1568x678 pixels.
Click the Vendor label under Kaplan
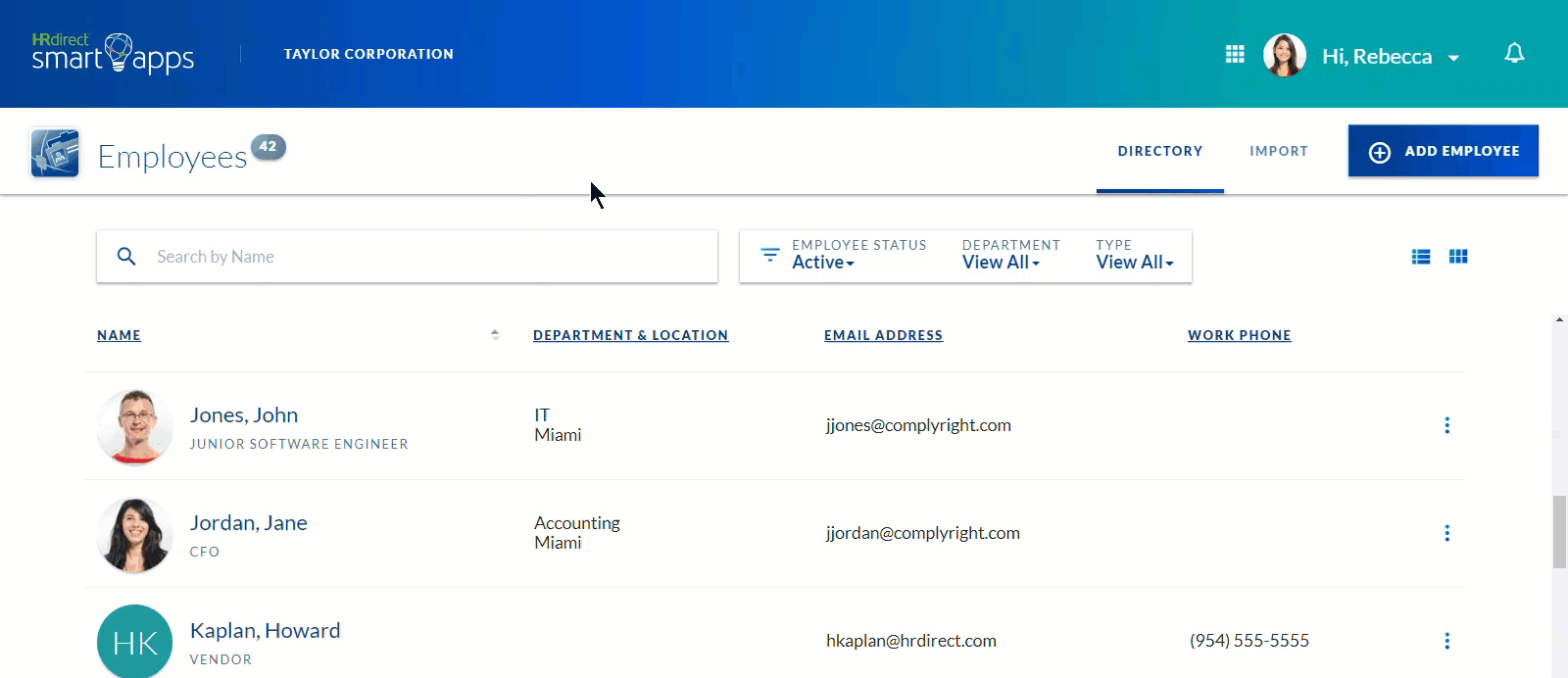click(x=220, y=659)
